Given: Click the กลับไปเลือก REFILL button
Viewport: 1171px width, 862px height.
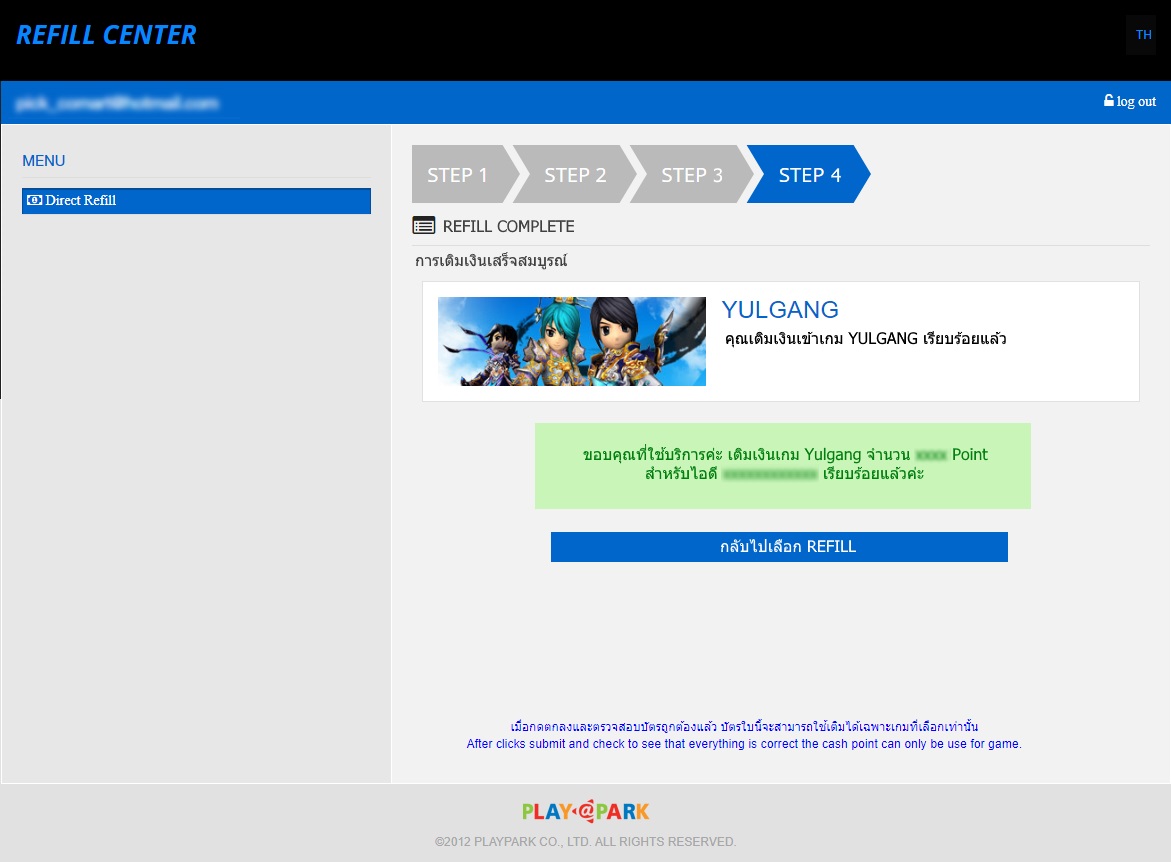Looking at the screenshot, I should 779,547.
